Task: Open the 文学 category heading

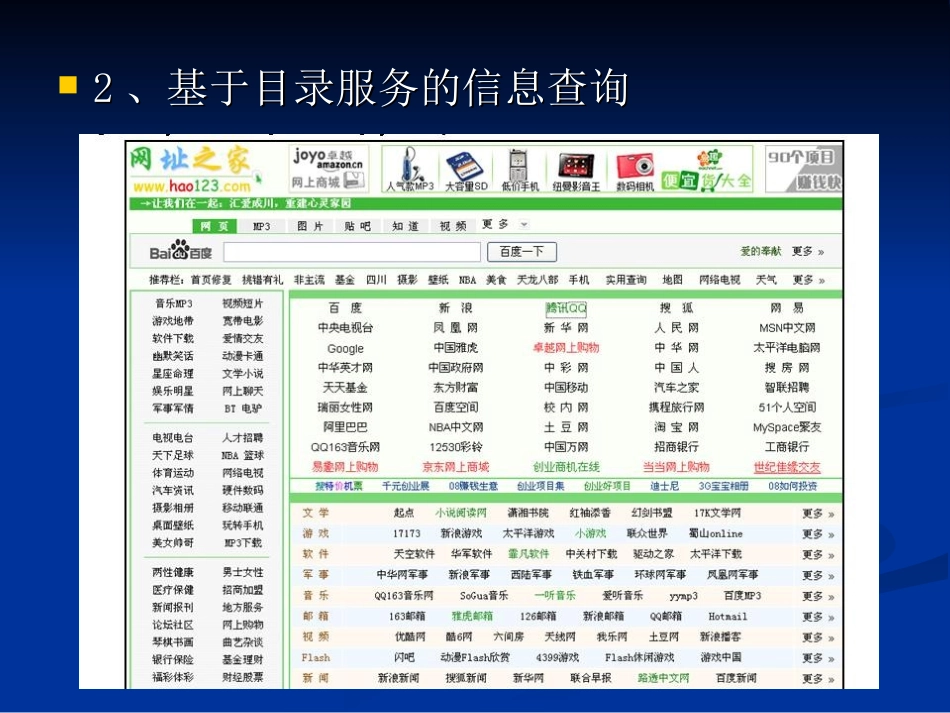Action: (316, 513)
